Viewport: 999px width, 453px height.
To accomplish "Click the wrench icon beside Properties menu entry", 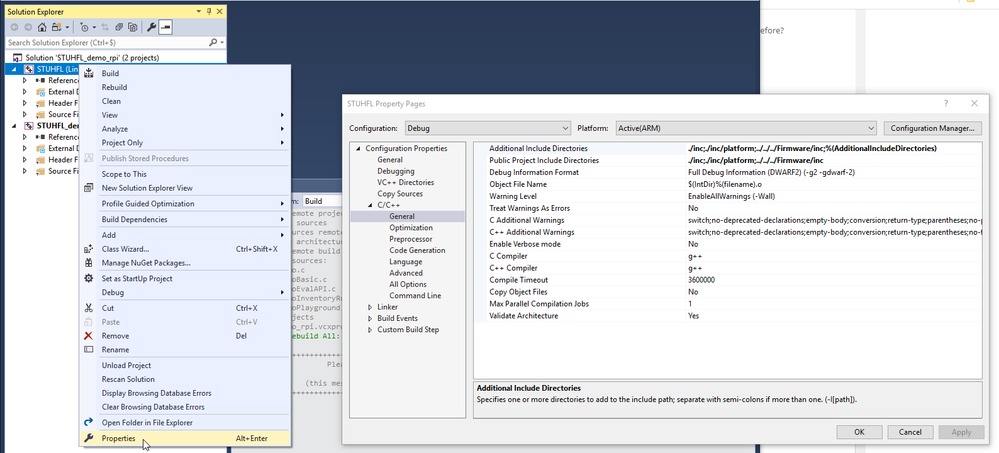I will pyautogui.click(x=89, y=438).
